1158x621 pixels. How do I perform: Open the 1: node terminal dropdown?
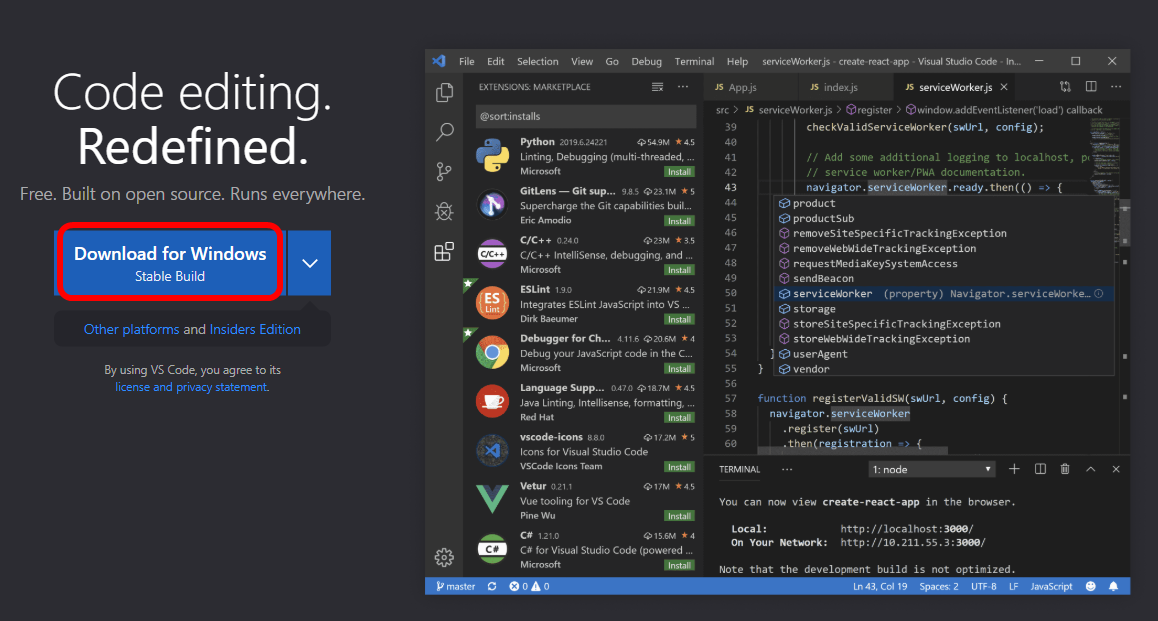[931, 470]
